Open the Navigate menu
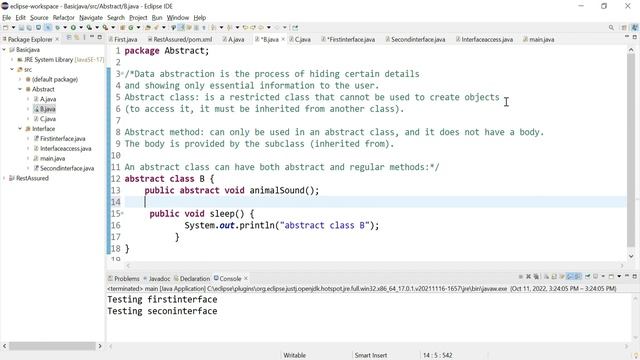640x360 pixels. point(91,18)
